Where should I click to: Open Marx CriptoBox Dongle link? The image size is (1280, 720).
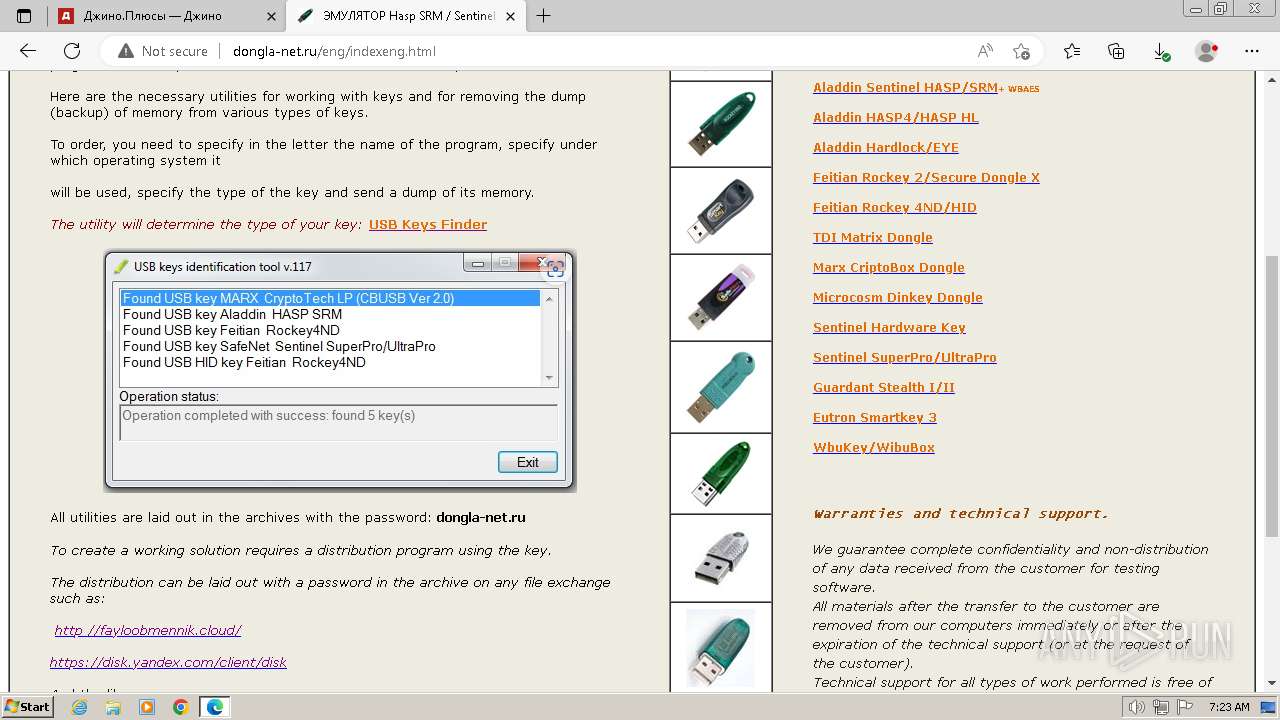pyautogui.click(x=889, y=268)
